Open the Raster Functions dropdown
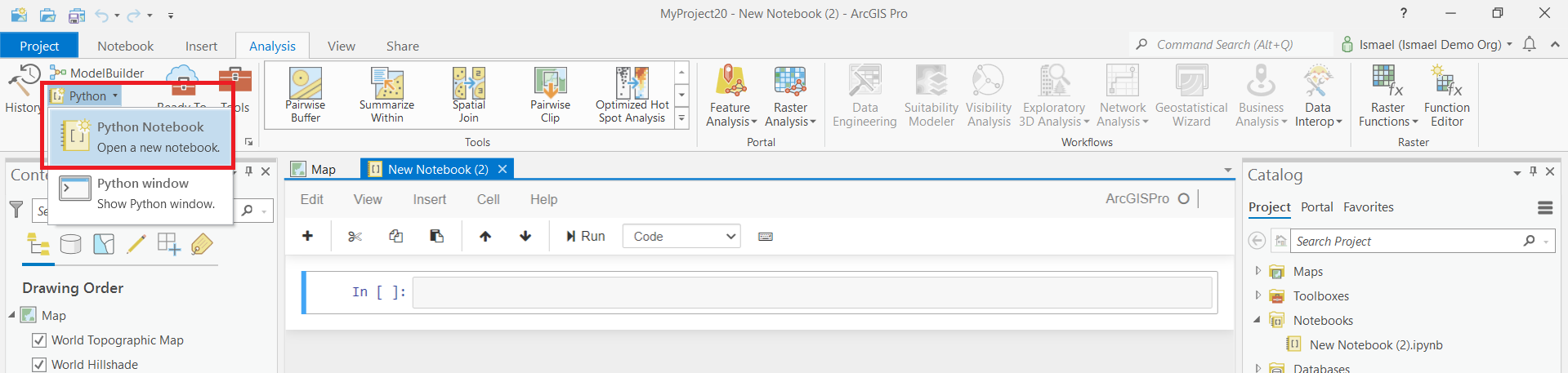 (1388, 96)
